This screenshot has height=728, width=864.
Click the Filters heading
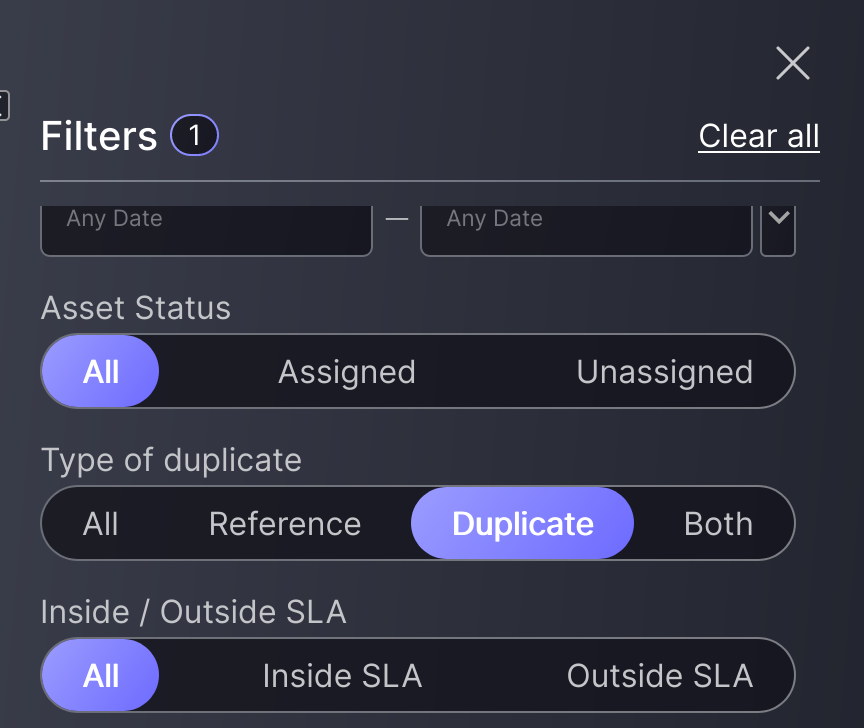pos(99,136)
